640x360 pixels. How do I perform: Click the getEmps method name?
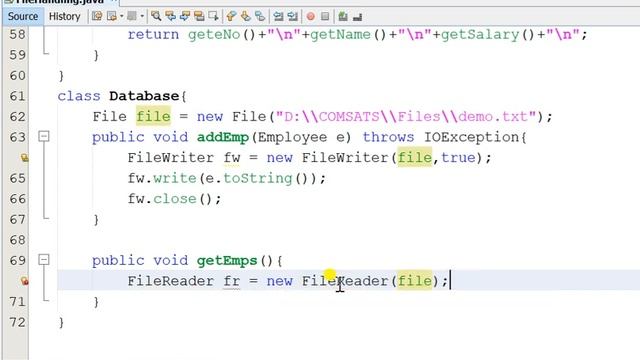(227, 260)
